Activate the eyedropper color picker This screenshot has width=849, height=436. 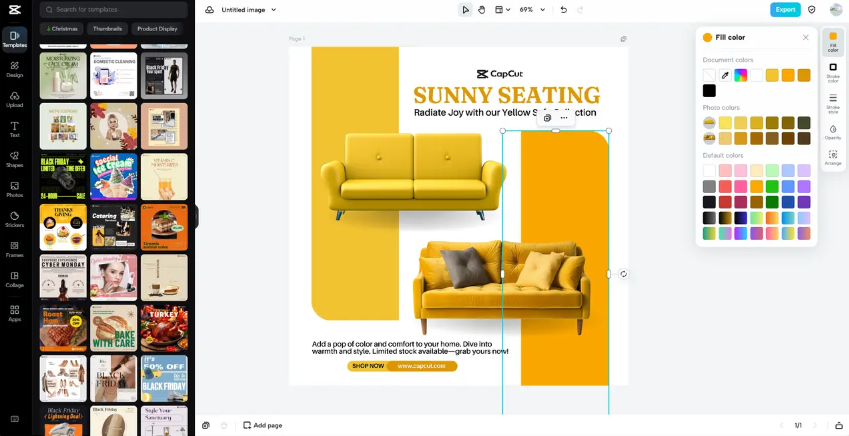click(x=725, y=75)
